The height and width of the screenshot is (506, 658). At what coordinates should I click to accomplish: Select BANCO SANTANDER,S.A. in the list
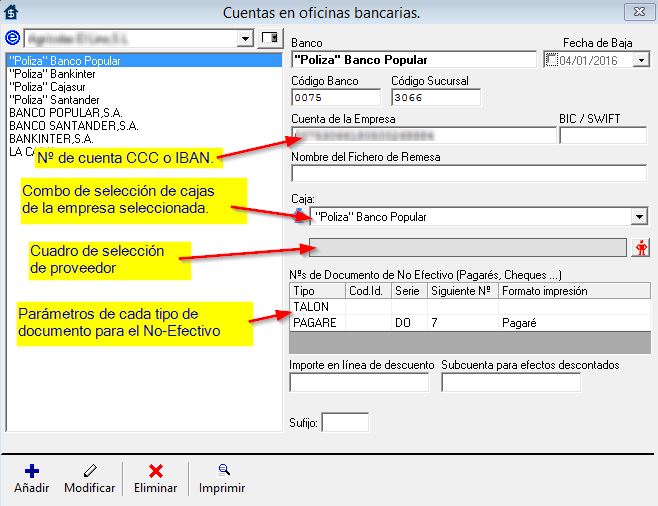pyautogui.click(x=73, y=126)
